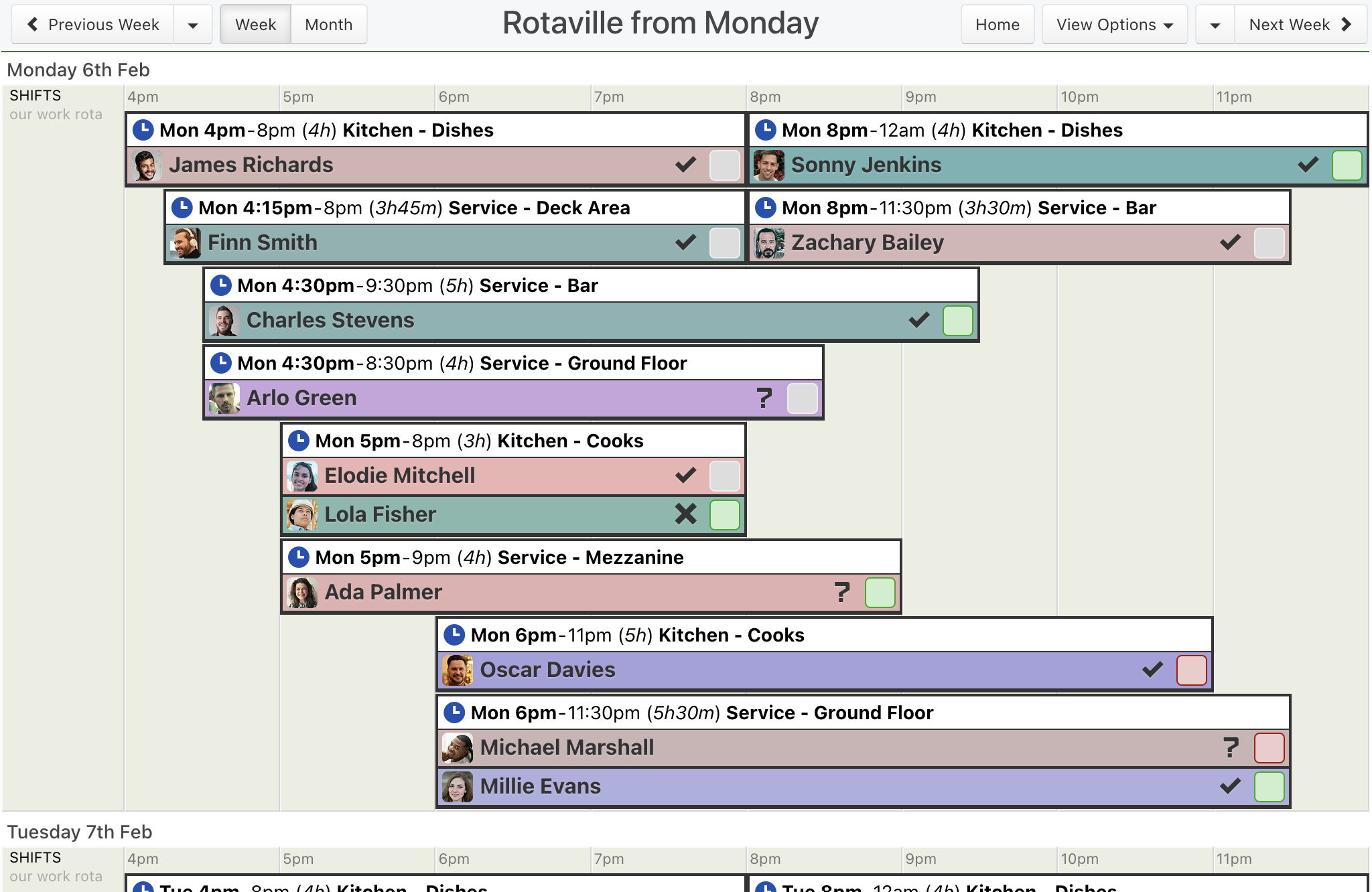
Task: Expand the View Options dropdown
Action: 1114,25
